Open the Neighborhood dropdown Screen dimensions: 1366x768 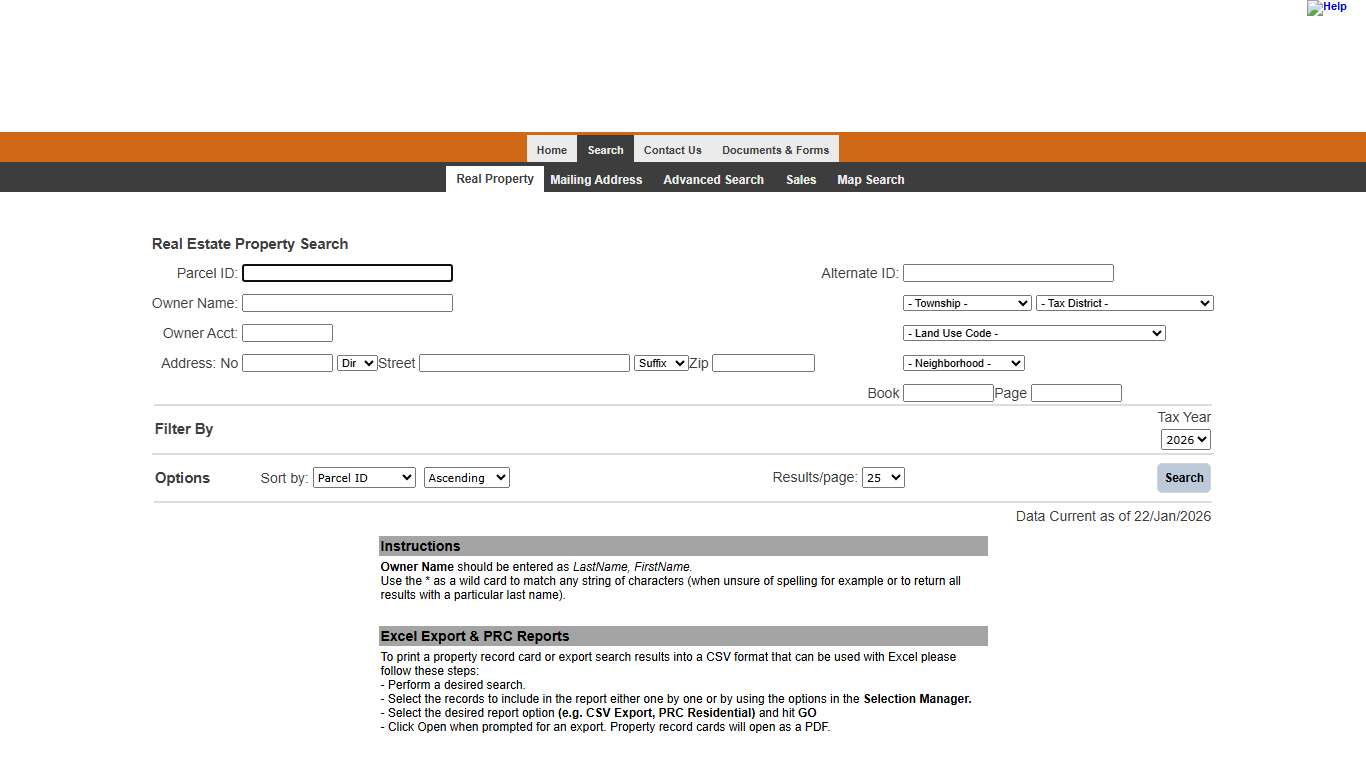click(x=962, y=363)
